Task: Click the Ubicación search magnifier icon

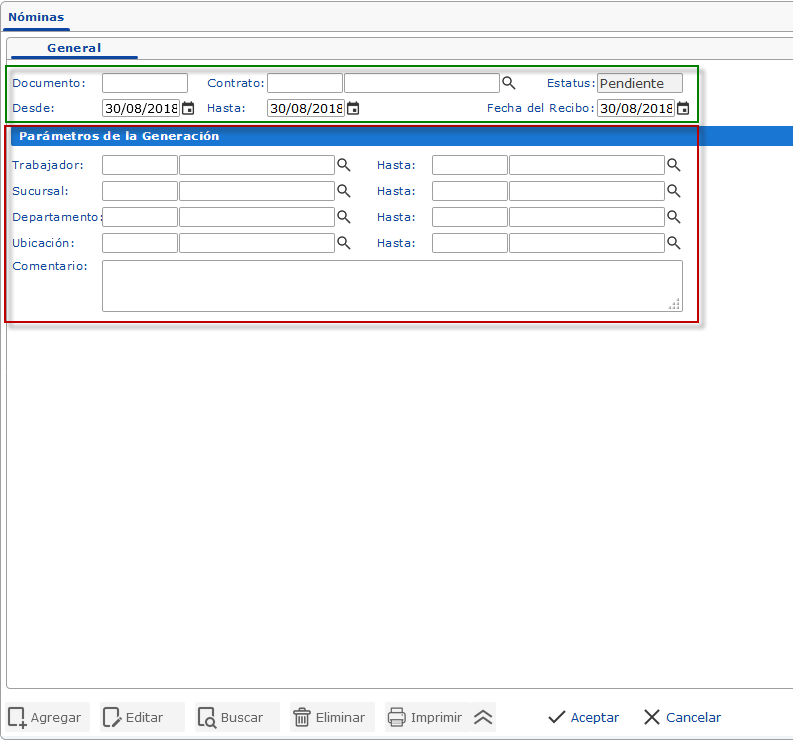Action: [343, 243]
